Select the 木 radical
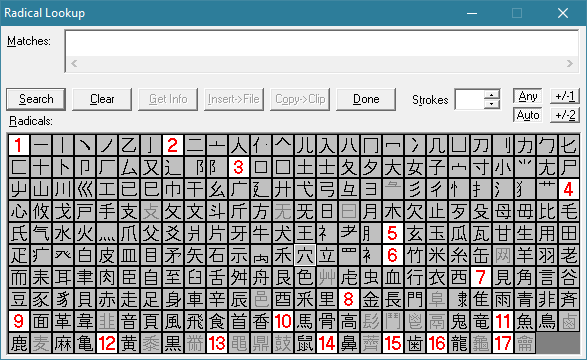The image size is (587, 360). pyautogui.click(x=393, y=211)
